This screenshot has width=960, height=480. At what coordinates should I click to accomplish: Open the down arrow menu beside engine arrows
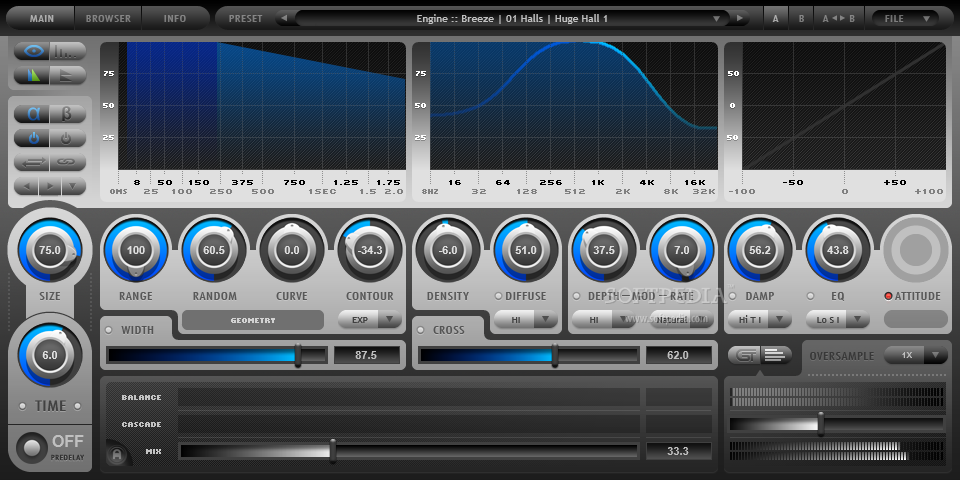[73, 186]
